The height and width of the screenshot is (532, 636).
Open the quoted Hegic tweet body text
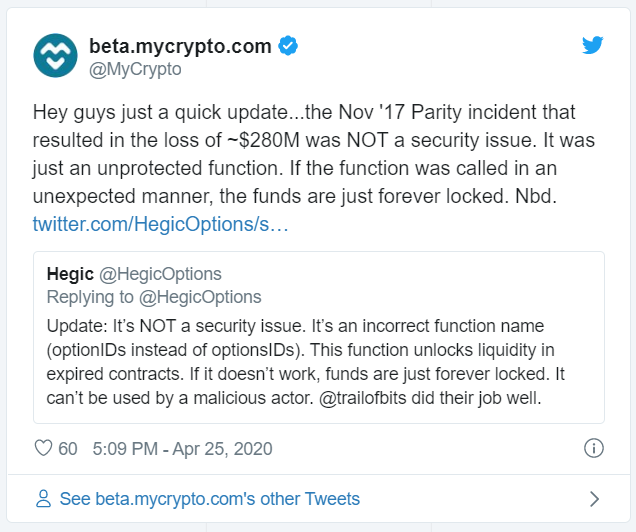coord(306,362)
